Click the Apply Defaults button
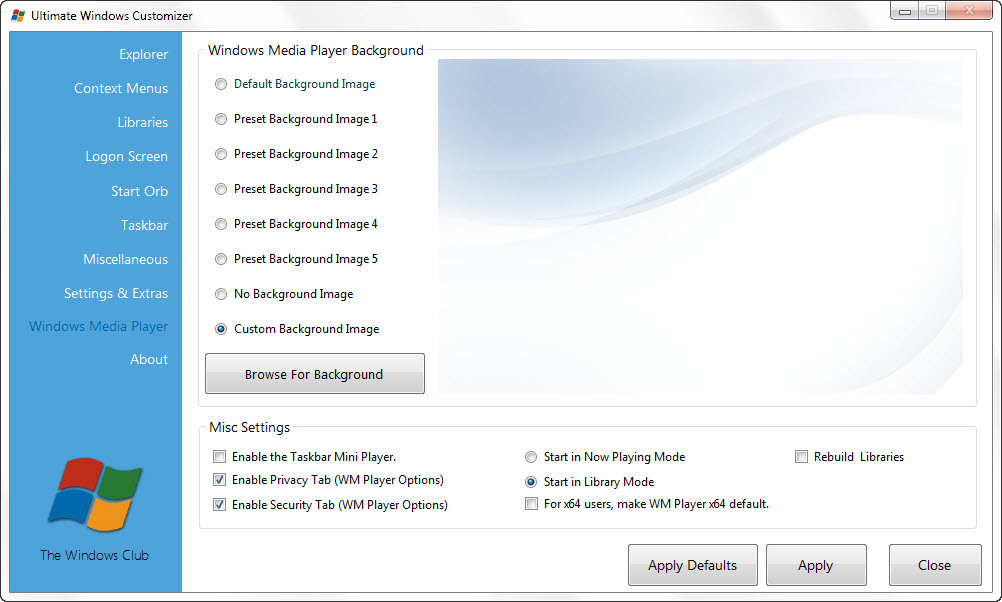Screen dimensions: 1002x602 click(692, 565)
